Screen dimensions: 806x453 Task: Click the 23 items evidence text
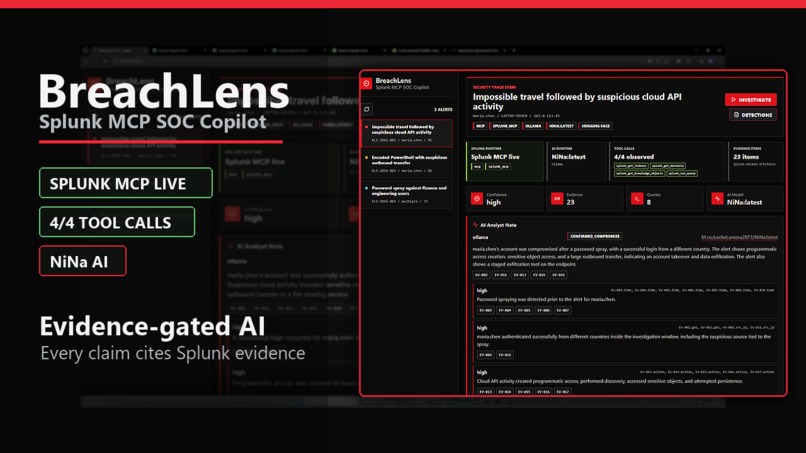click(x=746, y=157)
